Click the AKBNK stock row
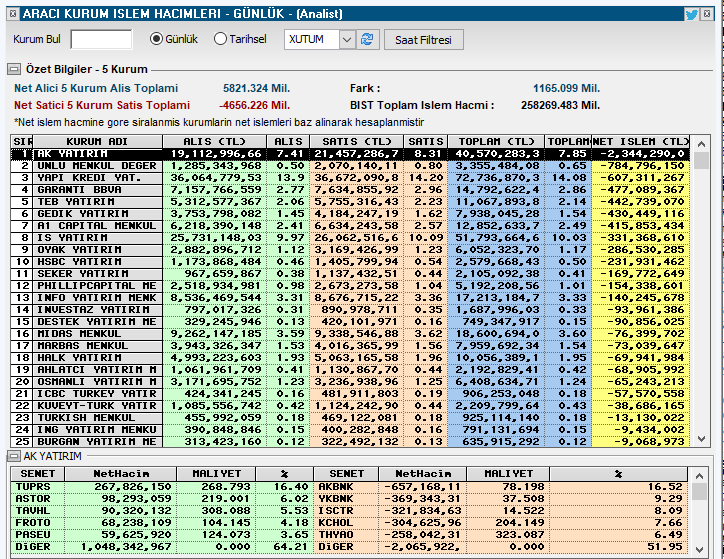 (x=501, y=487)
